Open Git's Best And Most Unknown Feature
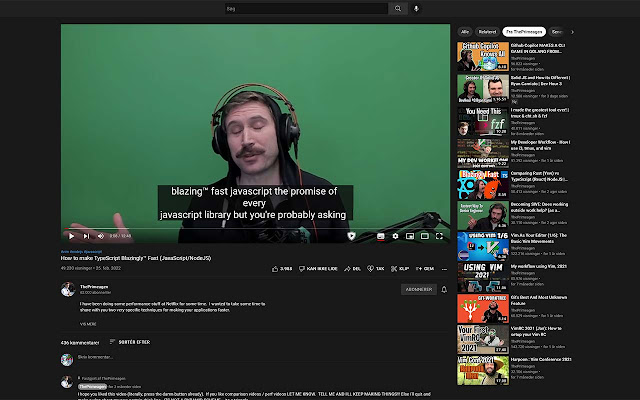The width and height of the screenshot is (640, 400). 539,300
